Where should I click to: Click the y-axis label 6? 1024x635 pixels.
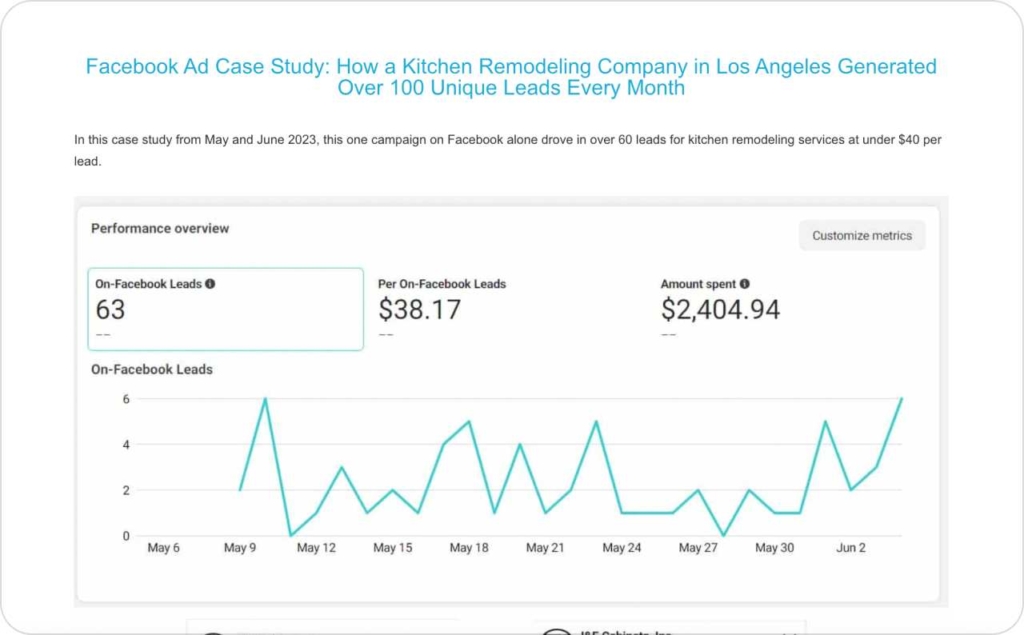coord(126,399)
